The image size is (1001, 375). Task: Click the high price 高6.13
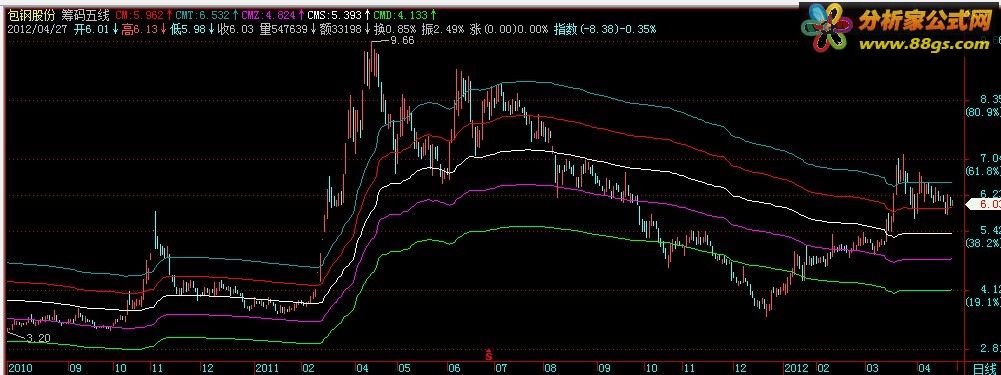(139, 29)
